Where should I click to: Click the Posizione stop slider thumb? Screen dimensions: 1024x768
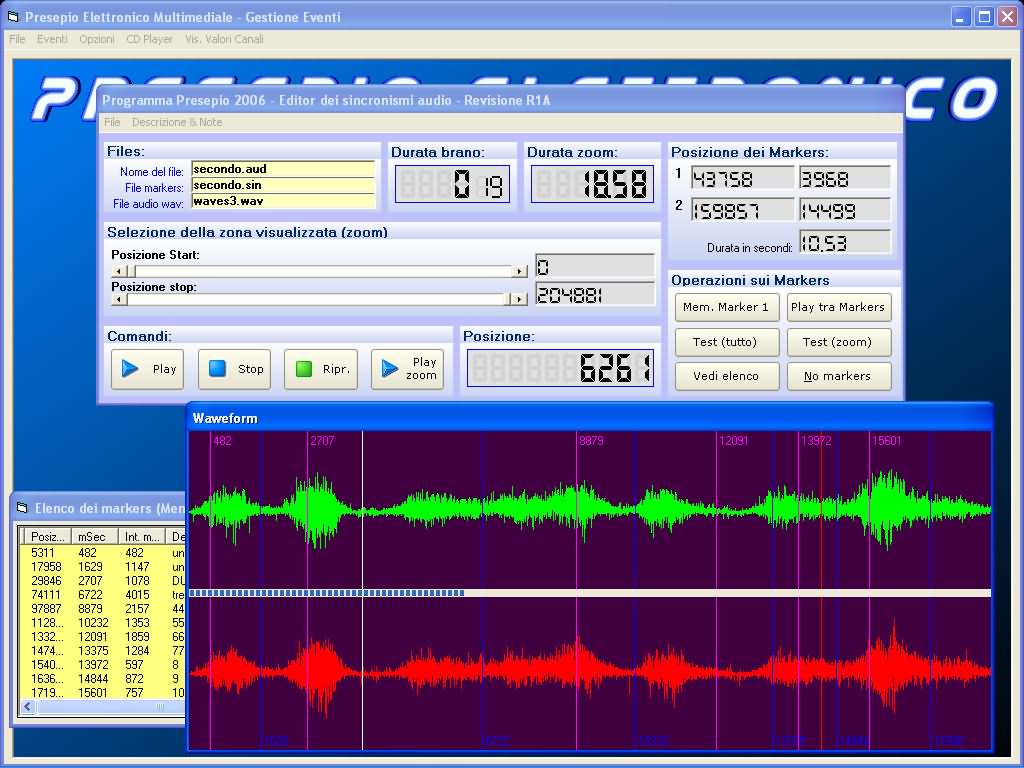[x=506, y=299]
